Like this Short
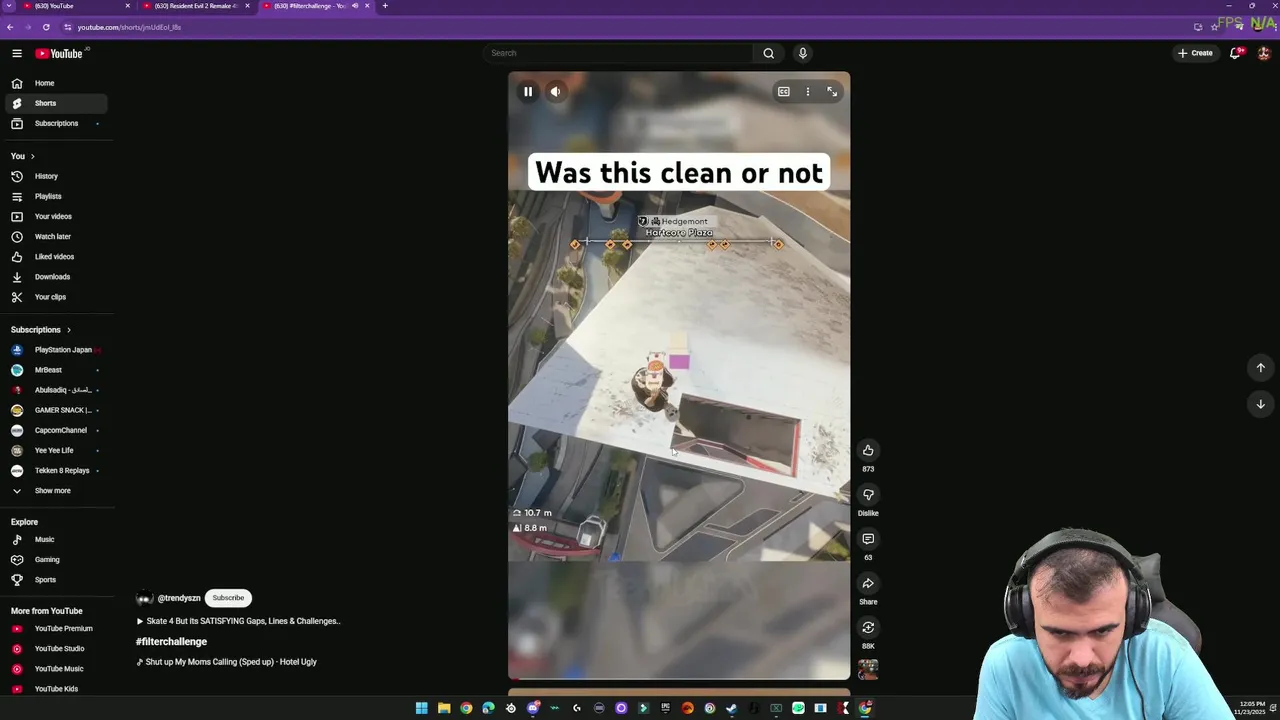The image size is (1280, 720). [868, 450]
